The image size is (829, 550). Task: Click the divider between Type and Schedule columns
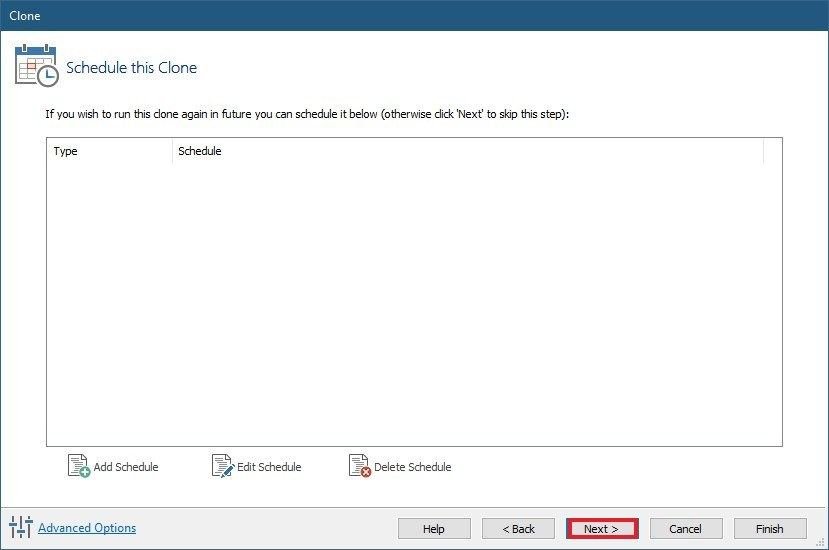pyautogui.click(x=172, y=151)
